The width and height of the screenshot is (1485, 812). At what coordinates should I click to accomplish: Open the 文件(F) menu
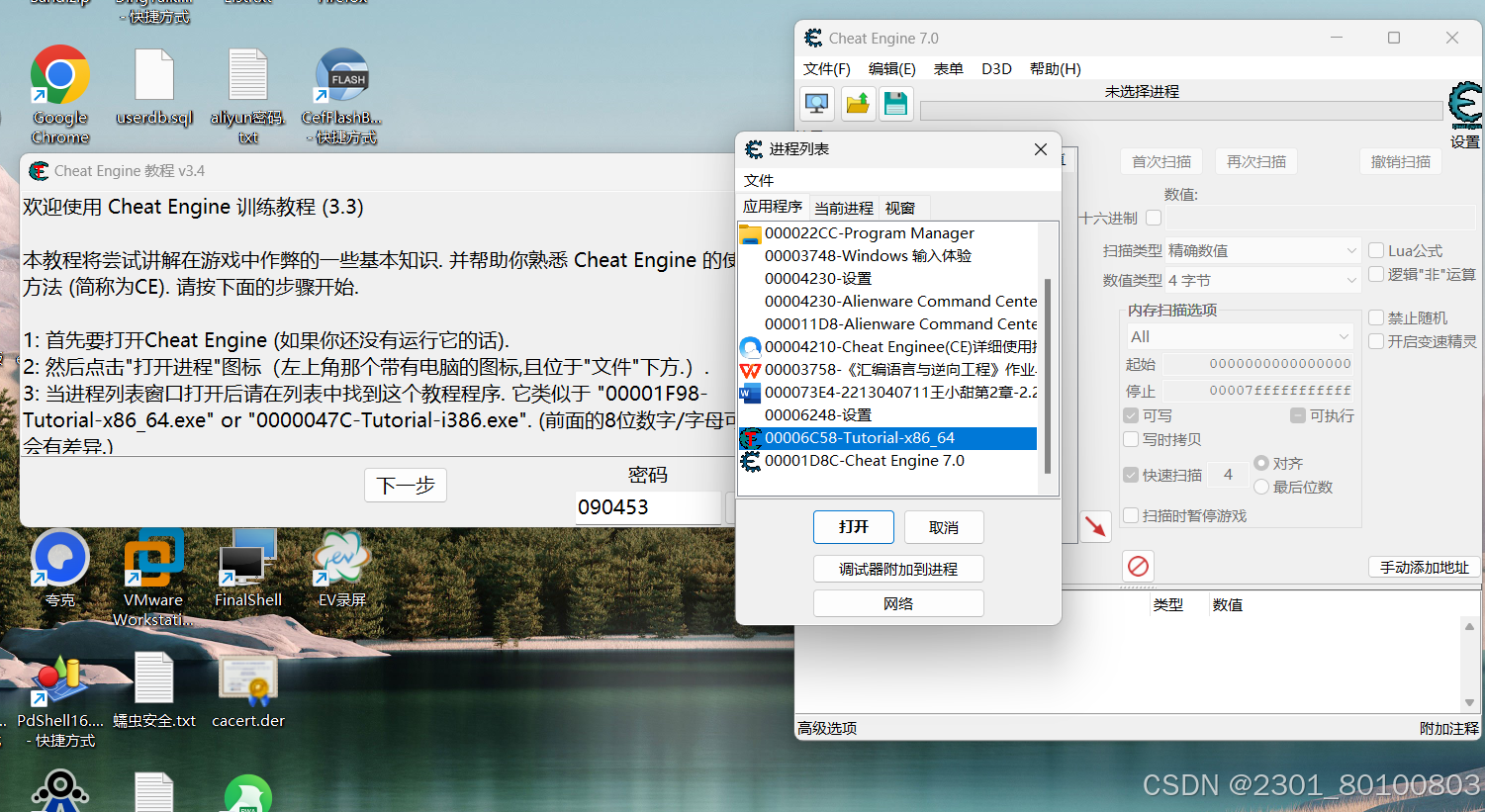(827, 68)
